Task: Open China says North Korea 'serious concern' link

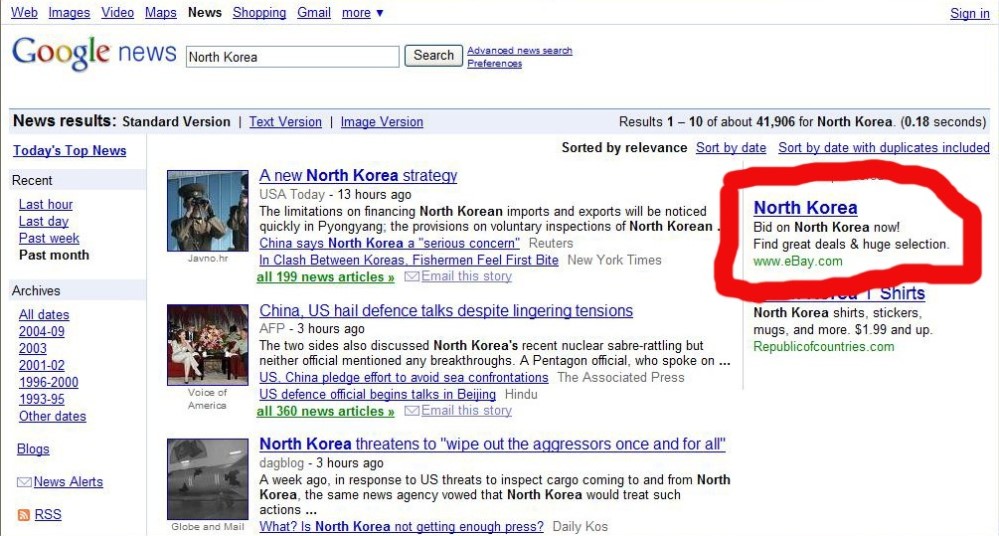Action: tap(389, 243)
